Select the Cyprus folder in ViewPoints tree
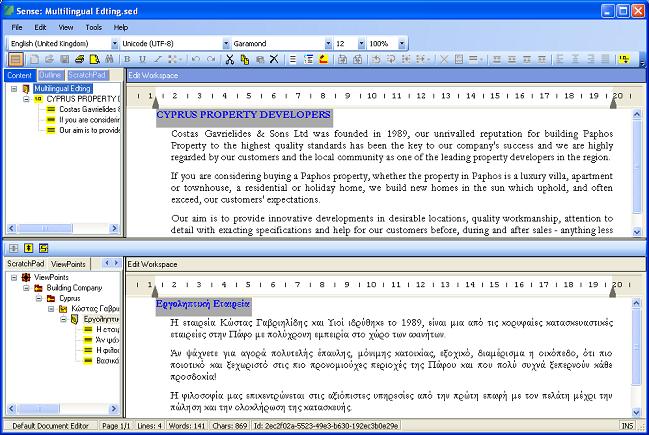Image resolution: width=649 pixels, height=435 pixels. pyautogui.click(x=68, y=298)
